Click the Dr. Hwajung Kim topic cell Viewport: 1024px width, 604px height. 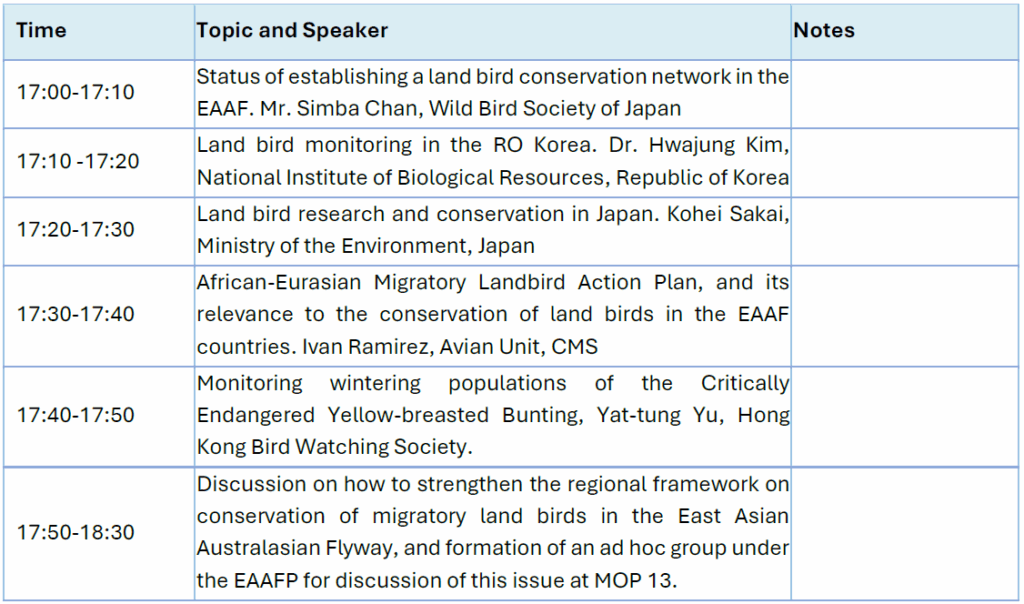coord(492,162)
